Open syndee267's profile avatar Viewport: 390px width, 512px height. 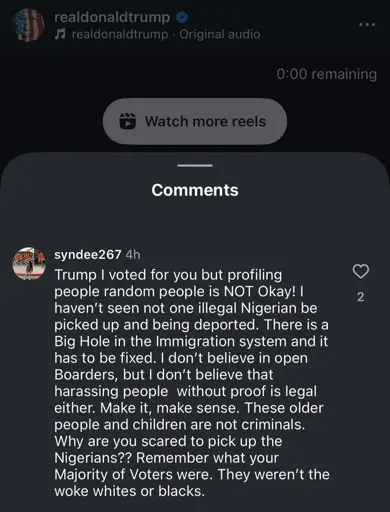click(x=29, y=263)
